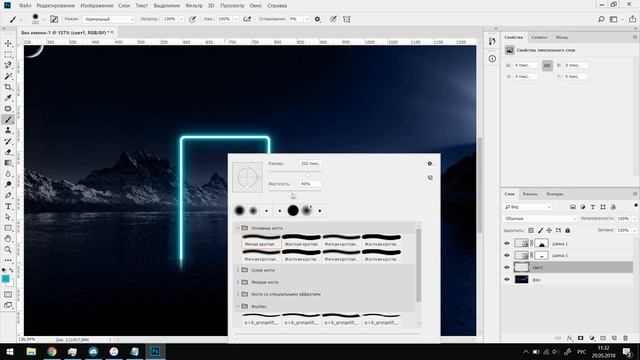The image size is (640, 360).
Task: Select the Hand tool
Action: (x=8, y=239)
